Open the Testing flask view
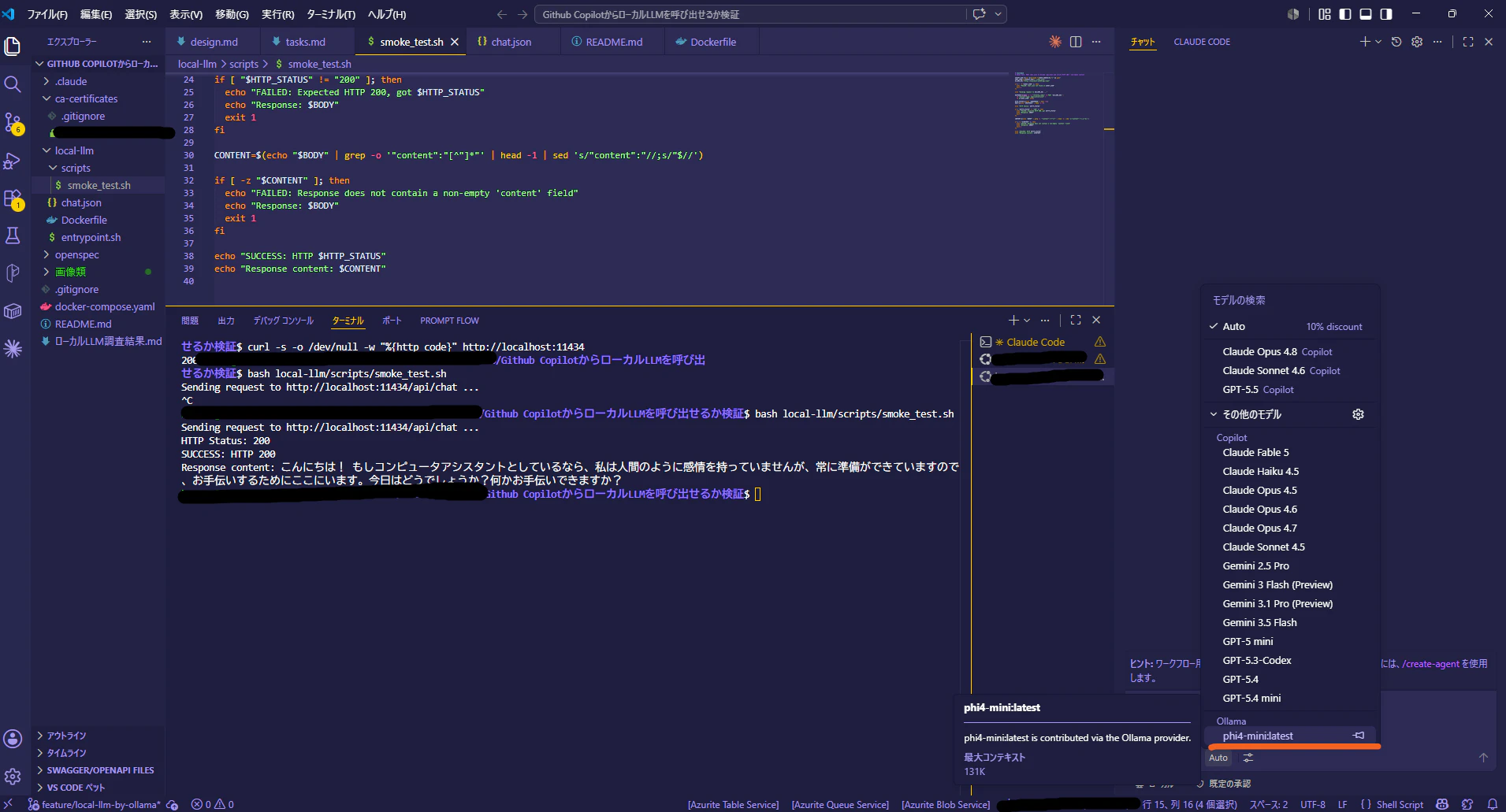The height and width of the screenshot is (812, 1506). pyautogui.click(x=13, y=235)
